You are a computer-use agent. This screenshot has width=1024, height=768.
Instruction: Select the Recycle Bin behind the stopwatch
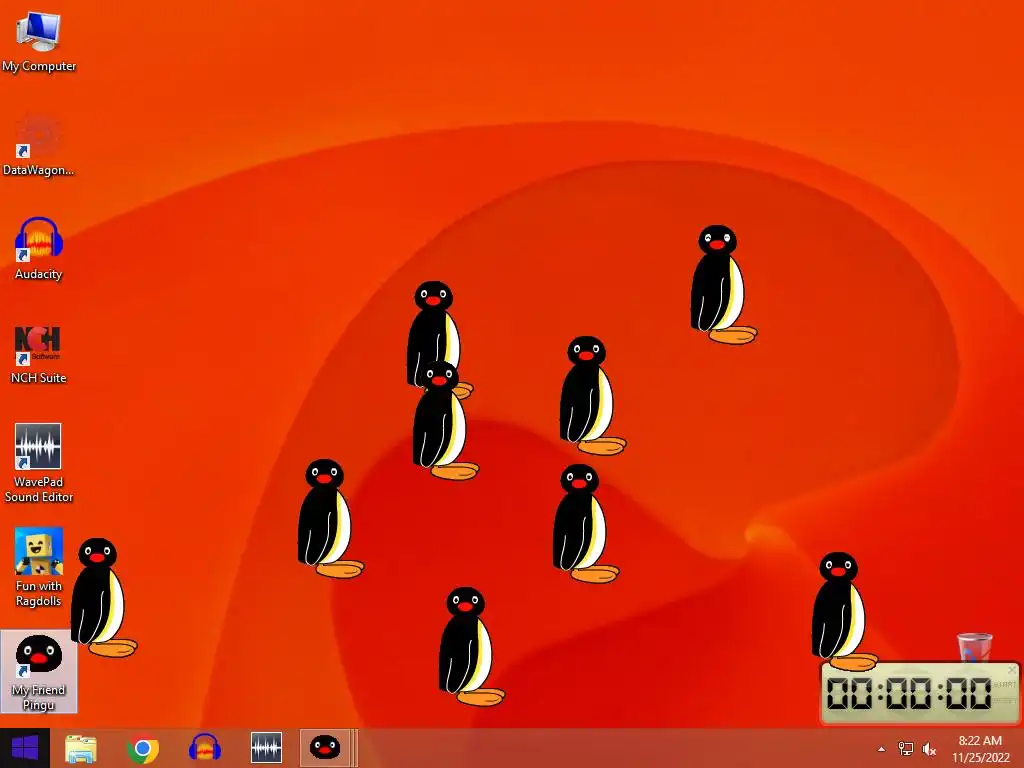click(x=974, y=647)
